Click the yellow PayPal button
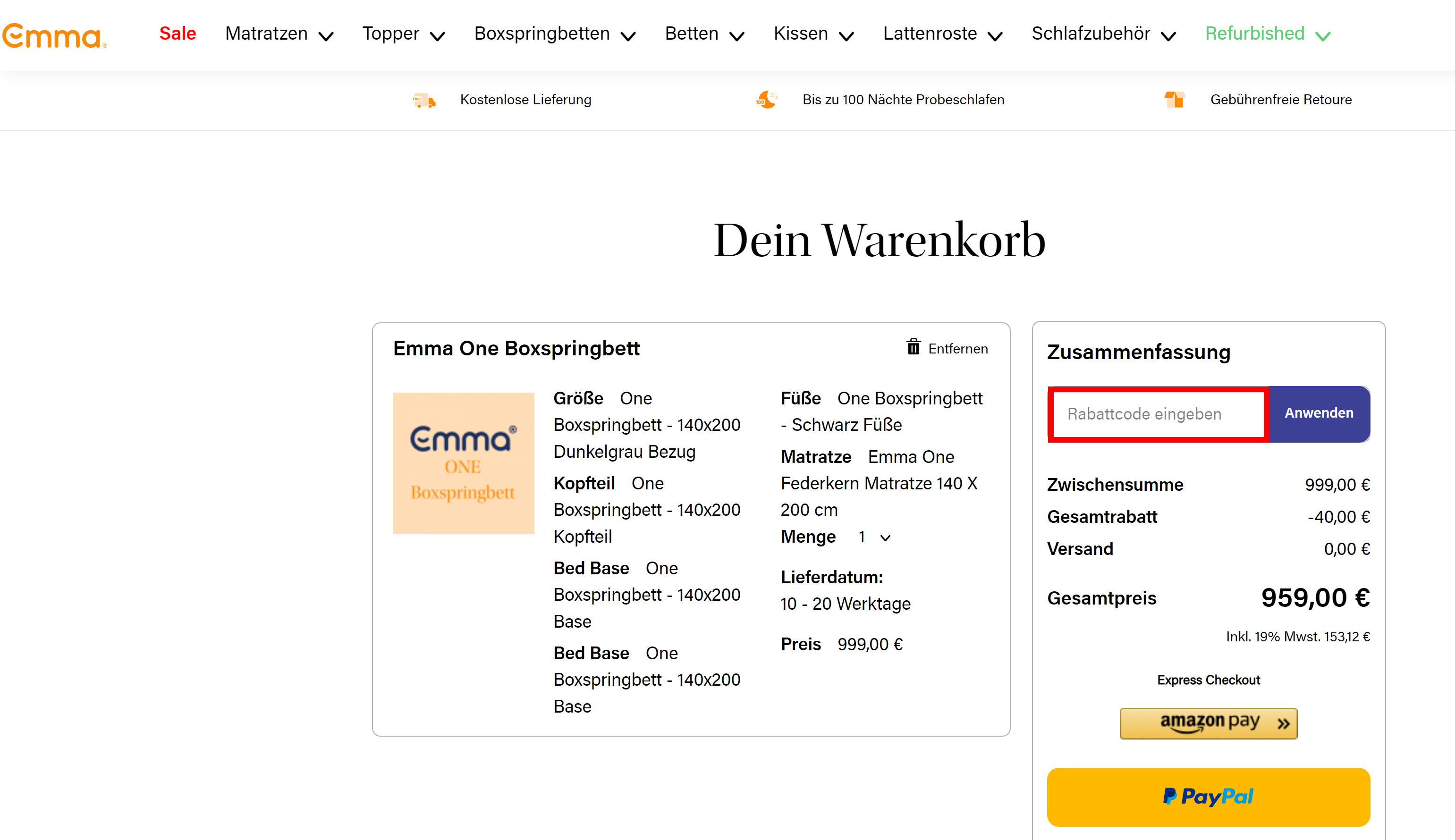1455x840 pixels. click(1209, 797)
